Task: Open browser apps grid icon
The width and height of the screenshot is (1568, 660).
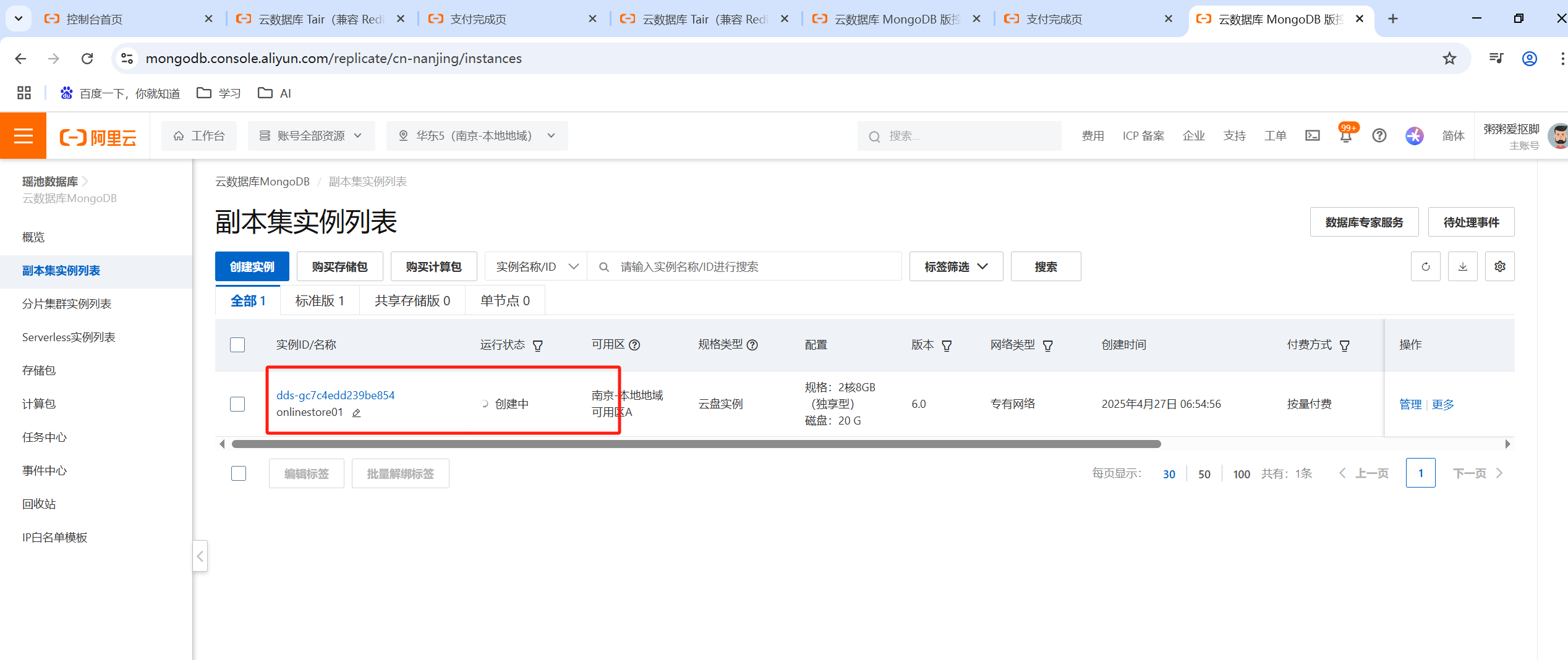Action: [x=24, y=93]
